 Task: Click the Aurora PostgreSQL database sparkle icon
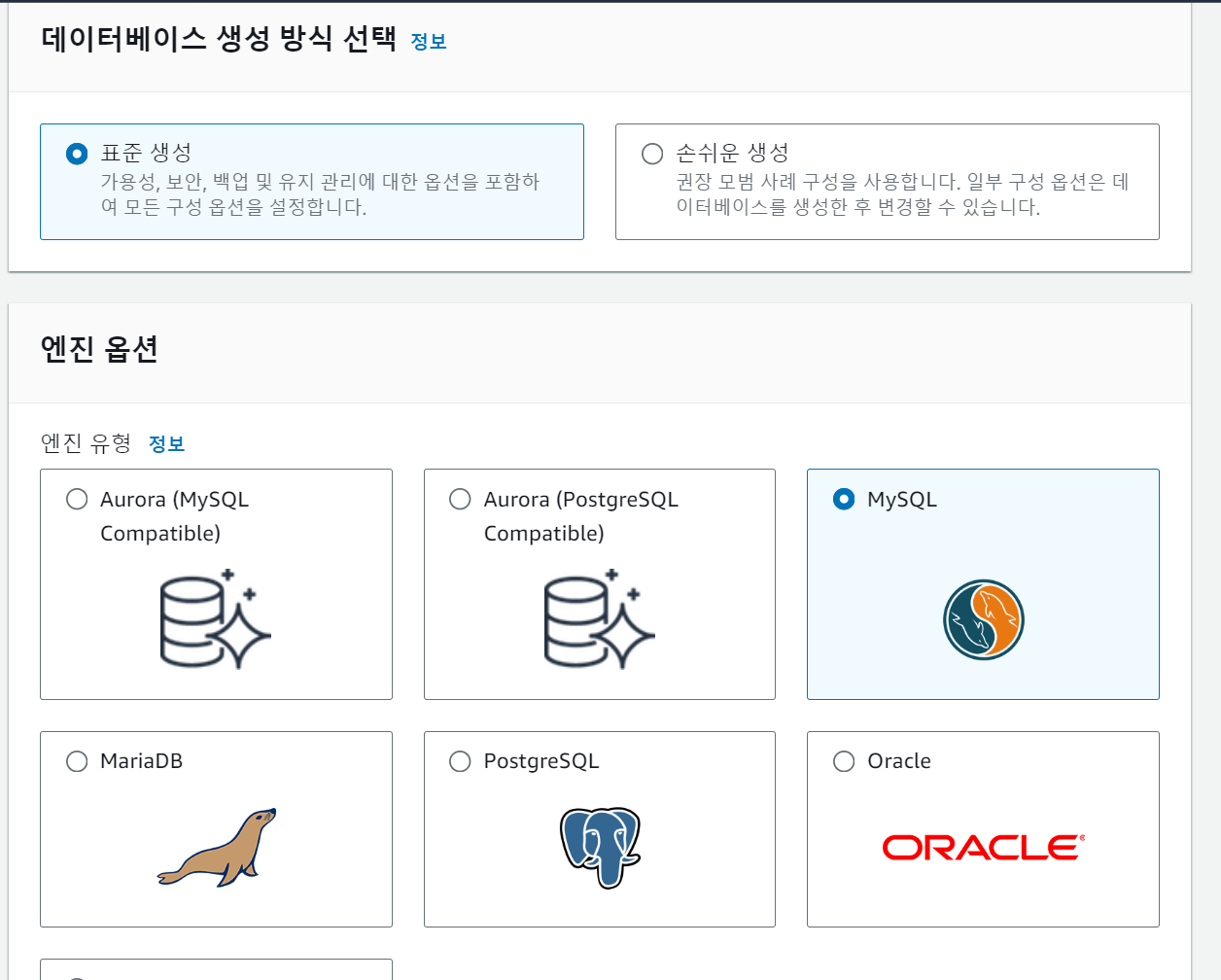pyautogui.click(x=599, y=618)
